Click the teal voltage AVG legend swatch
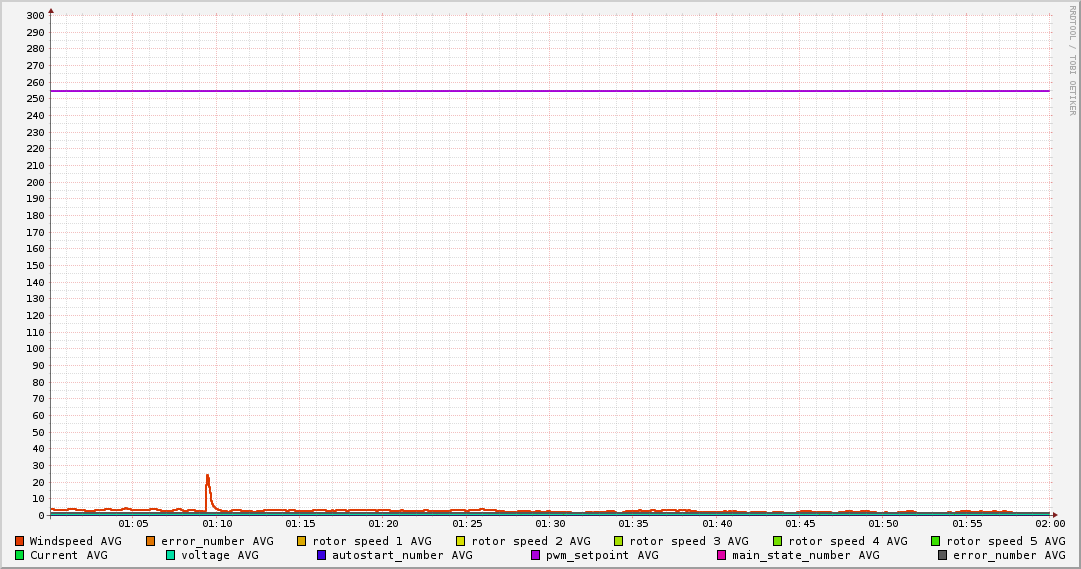This screenshot has width=1081, height=569. (170, 555)
